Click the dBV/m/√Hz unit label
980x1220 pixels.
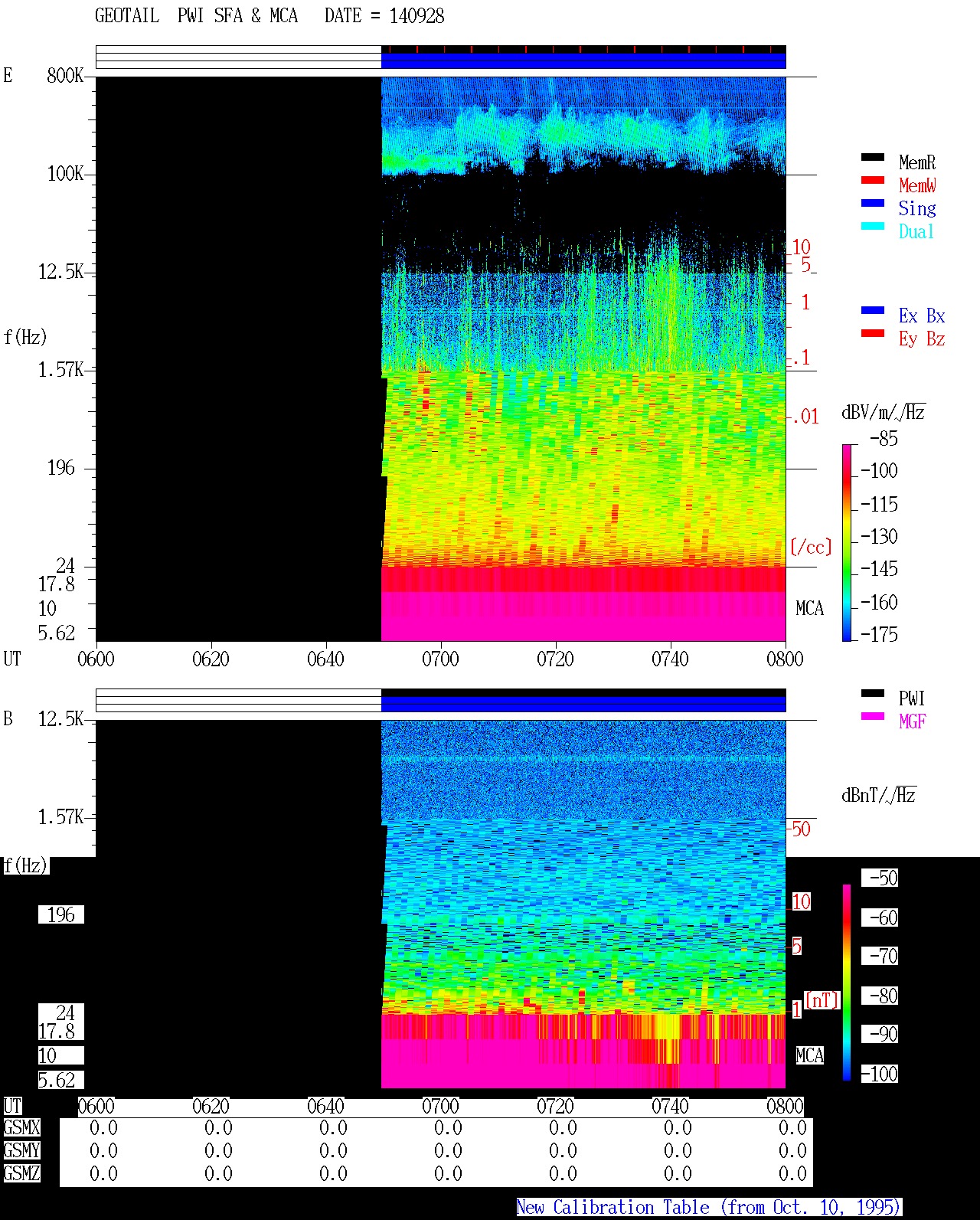click(x=884, y=412)
